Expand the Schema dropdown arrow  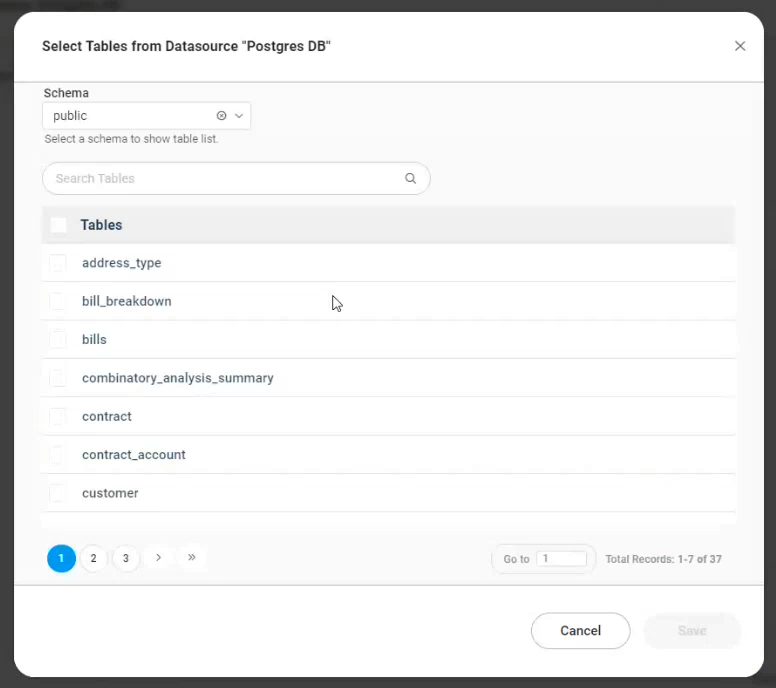(239, 116)
